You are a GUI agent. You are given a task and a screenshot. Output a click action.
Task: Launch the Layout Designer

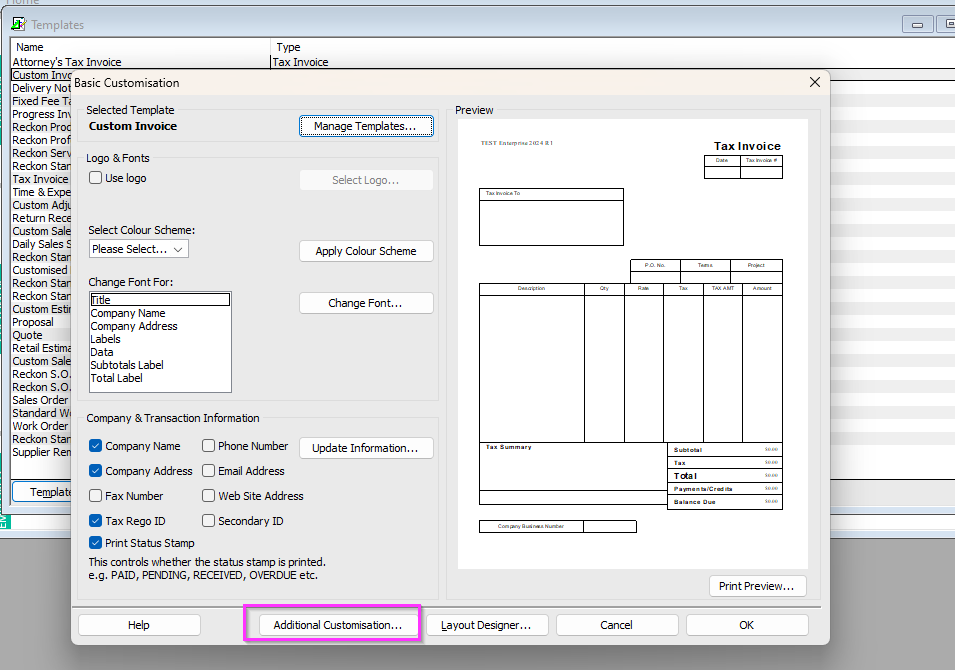[x=487, y=625]
